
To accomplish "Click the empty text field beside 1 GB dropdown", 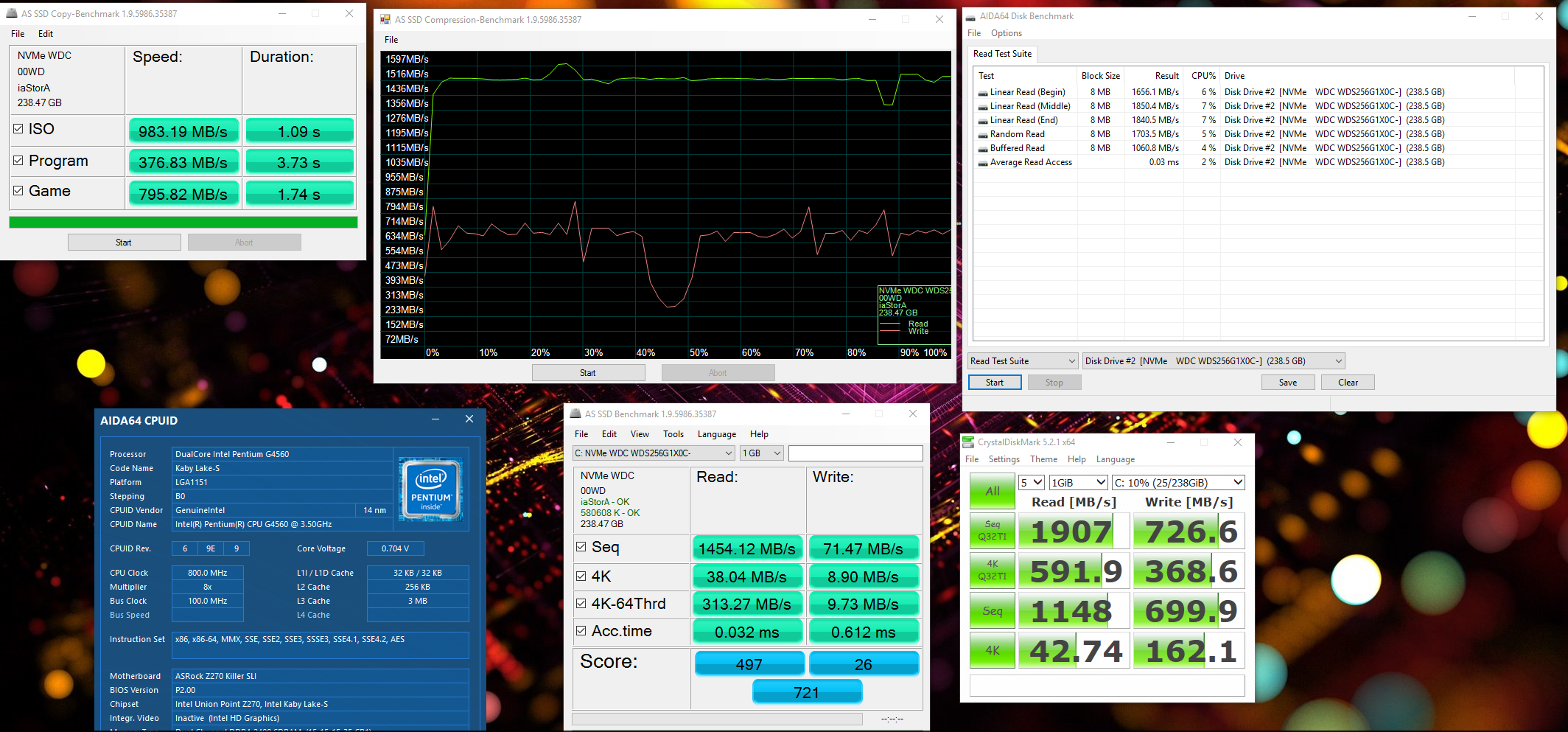I will pyautogui.click(x=855, y=453).
